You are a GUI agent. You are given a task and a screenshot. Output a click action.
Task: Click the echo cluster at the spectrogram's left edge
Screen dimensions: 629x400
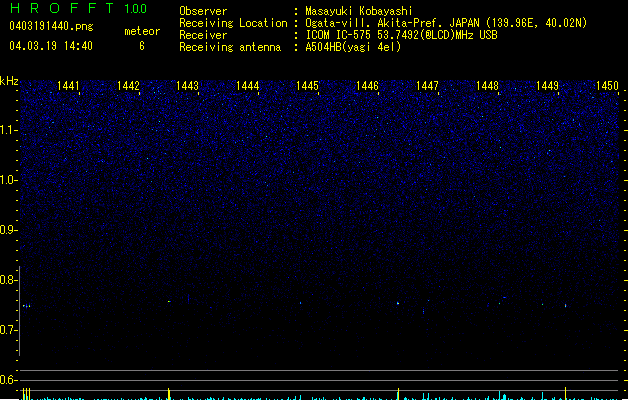coord(26,306)
